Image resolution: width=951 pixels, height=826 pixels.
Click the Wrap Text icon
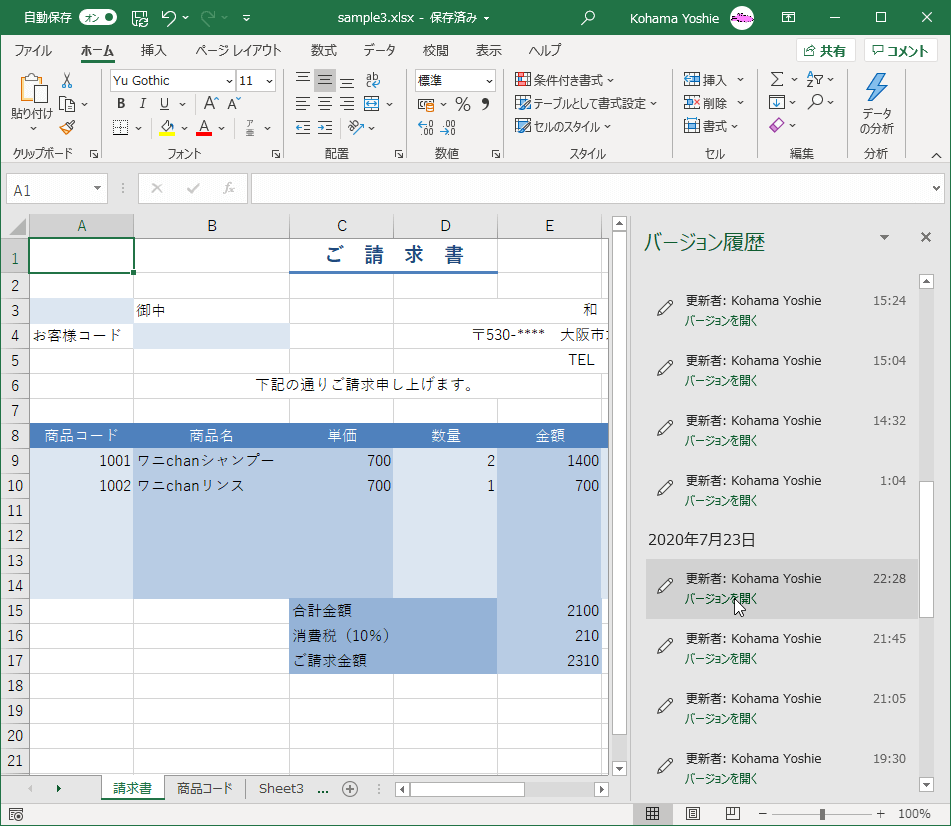coord(372,81)
